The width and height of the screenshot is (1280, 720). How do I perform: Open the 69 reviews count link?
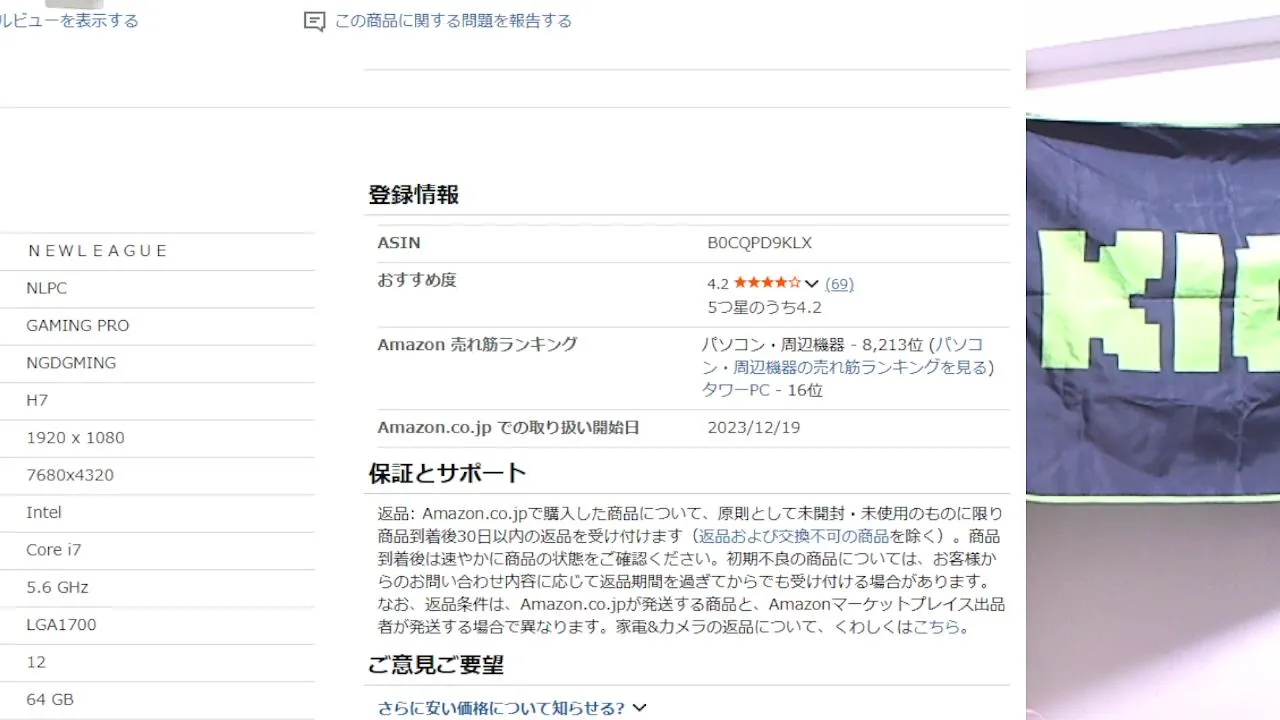(839, 284)
